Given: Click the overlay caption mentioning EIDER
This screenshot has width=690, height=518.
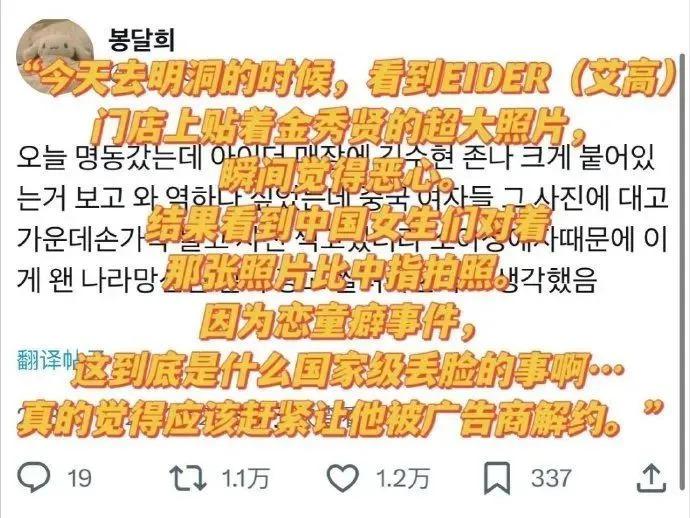Looking at the screenshot, I should click(x=349, y=79).
